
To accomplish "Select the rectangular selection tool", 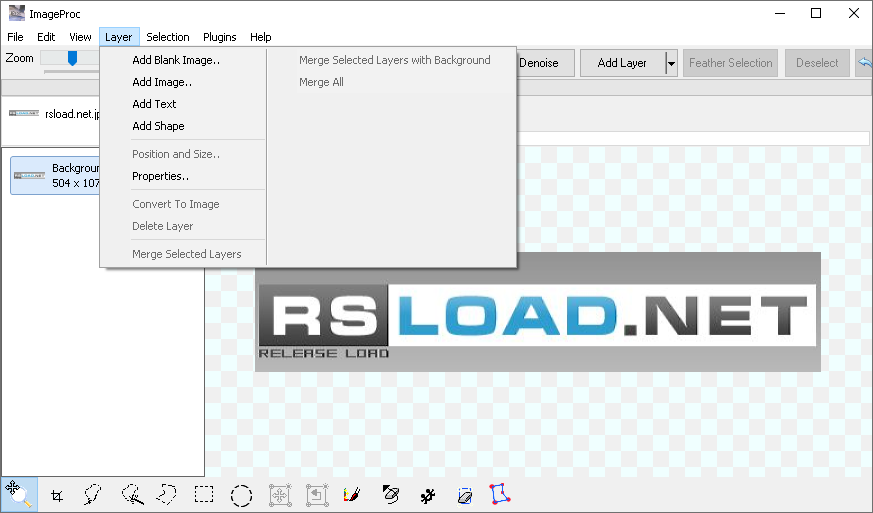I will pos(204,494).
